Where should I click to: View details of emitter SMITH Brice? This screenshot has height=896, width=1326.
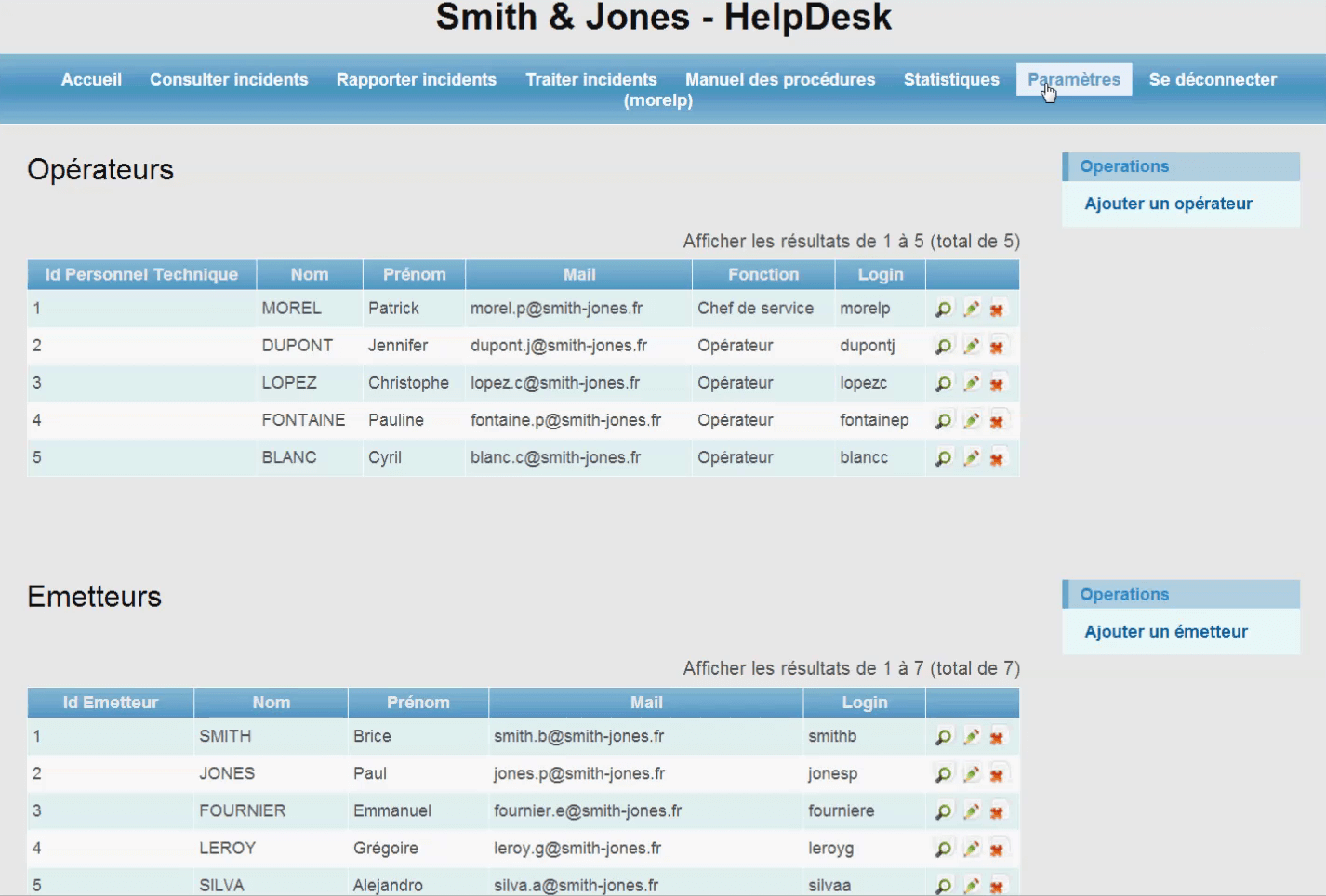(943, 736)
